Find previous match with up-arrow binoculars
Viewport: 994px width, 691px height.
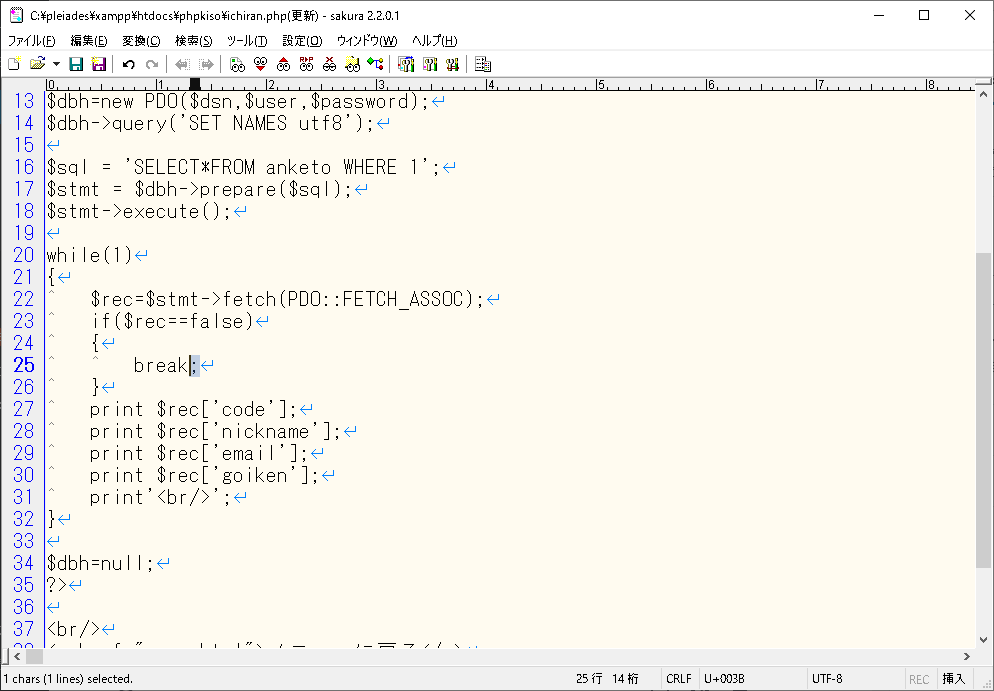coord(283,64)
